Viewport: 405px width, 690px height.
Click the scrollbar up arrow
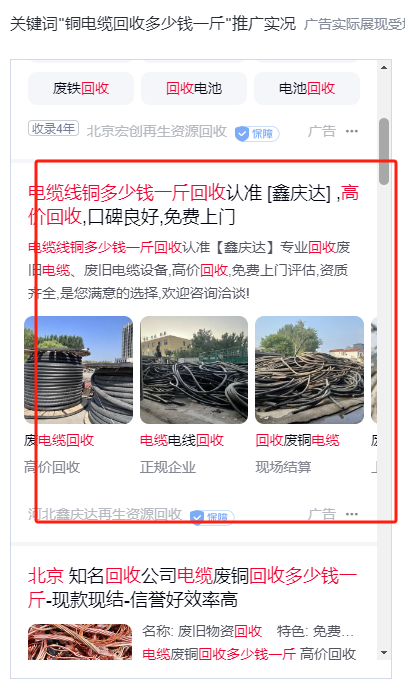pos(384,67)
